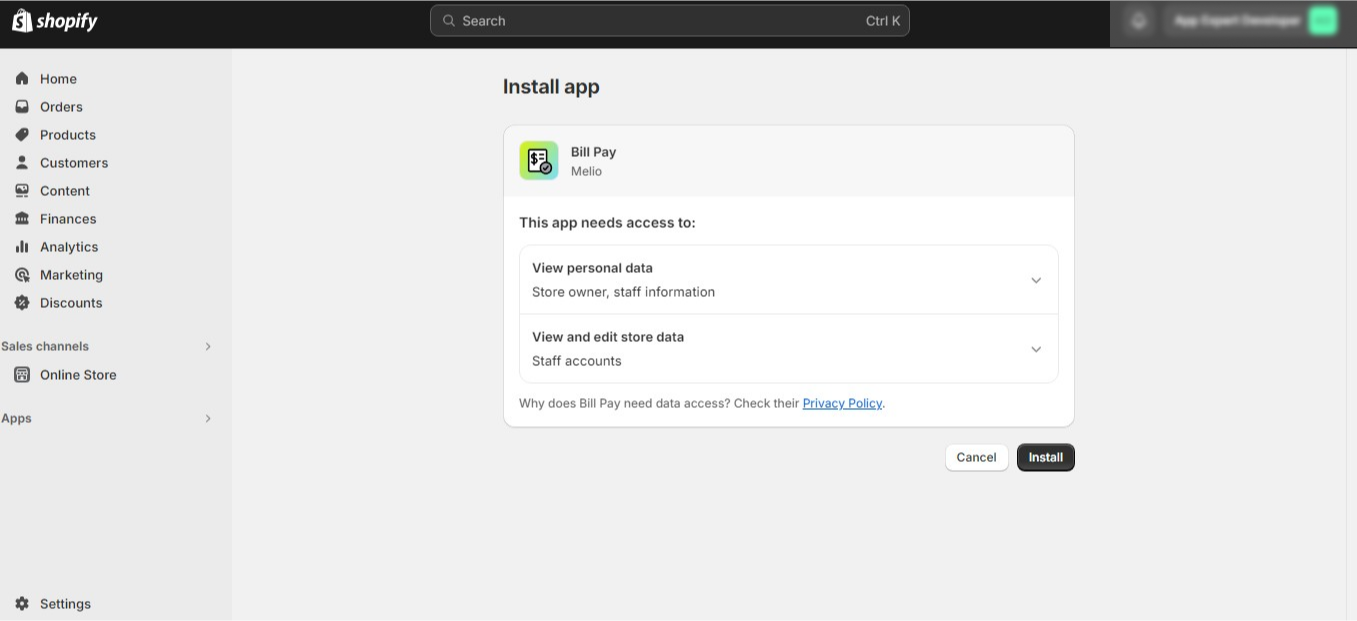Click Store owner, staff information text
Screen dimensions: 1357x621
tap(623, 292)
